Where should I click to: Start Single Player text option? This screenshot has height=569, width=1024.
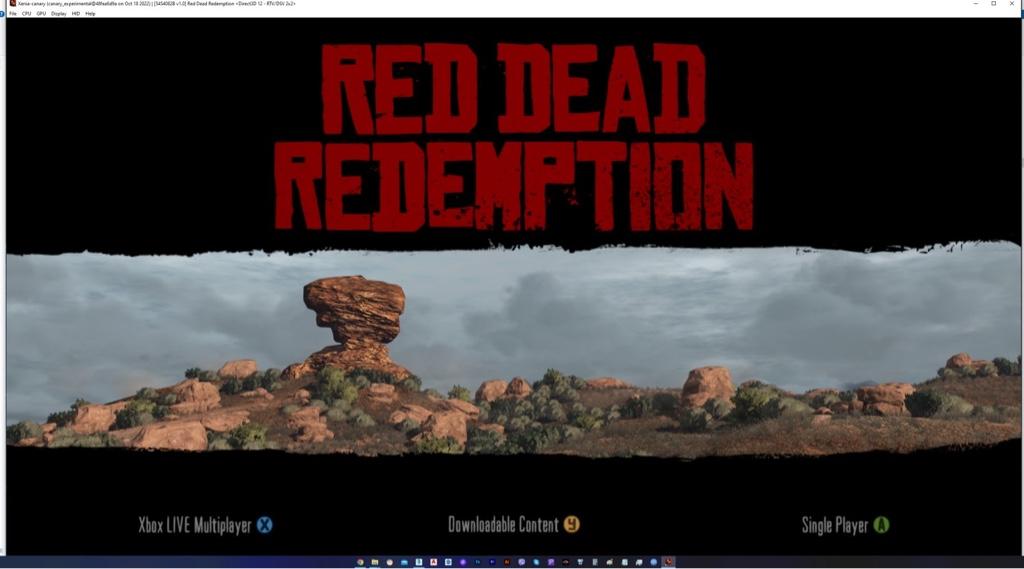(x=835, y=525)
